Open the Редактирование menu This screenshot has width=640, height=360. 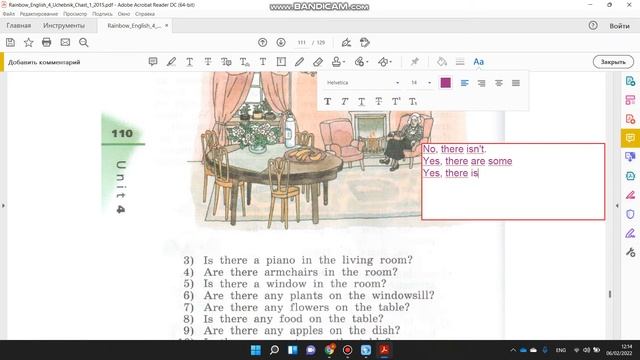pos(39,14)
